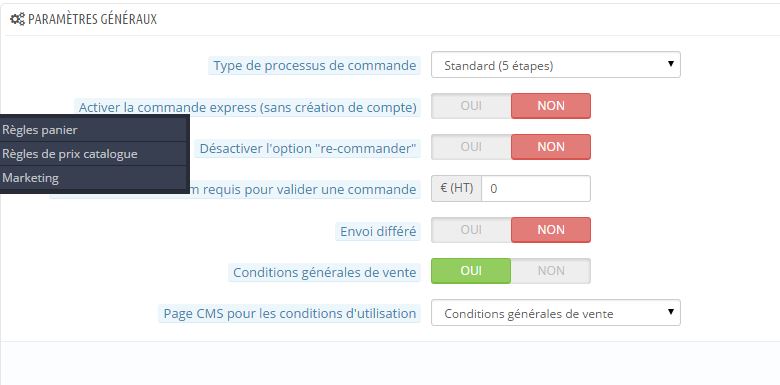This screenshot has width=780, height=385.
Task: Select NON for commande express option
Action: point(551,106)
